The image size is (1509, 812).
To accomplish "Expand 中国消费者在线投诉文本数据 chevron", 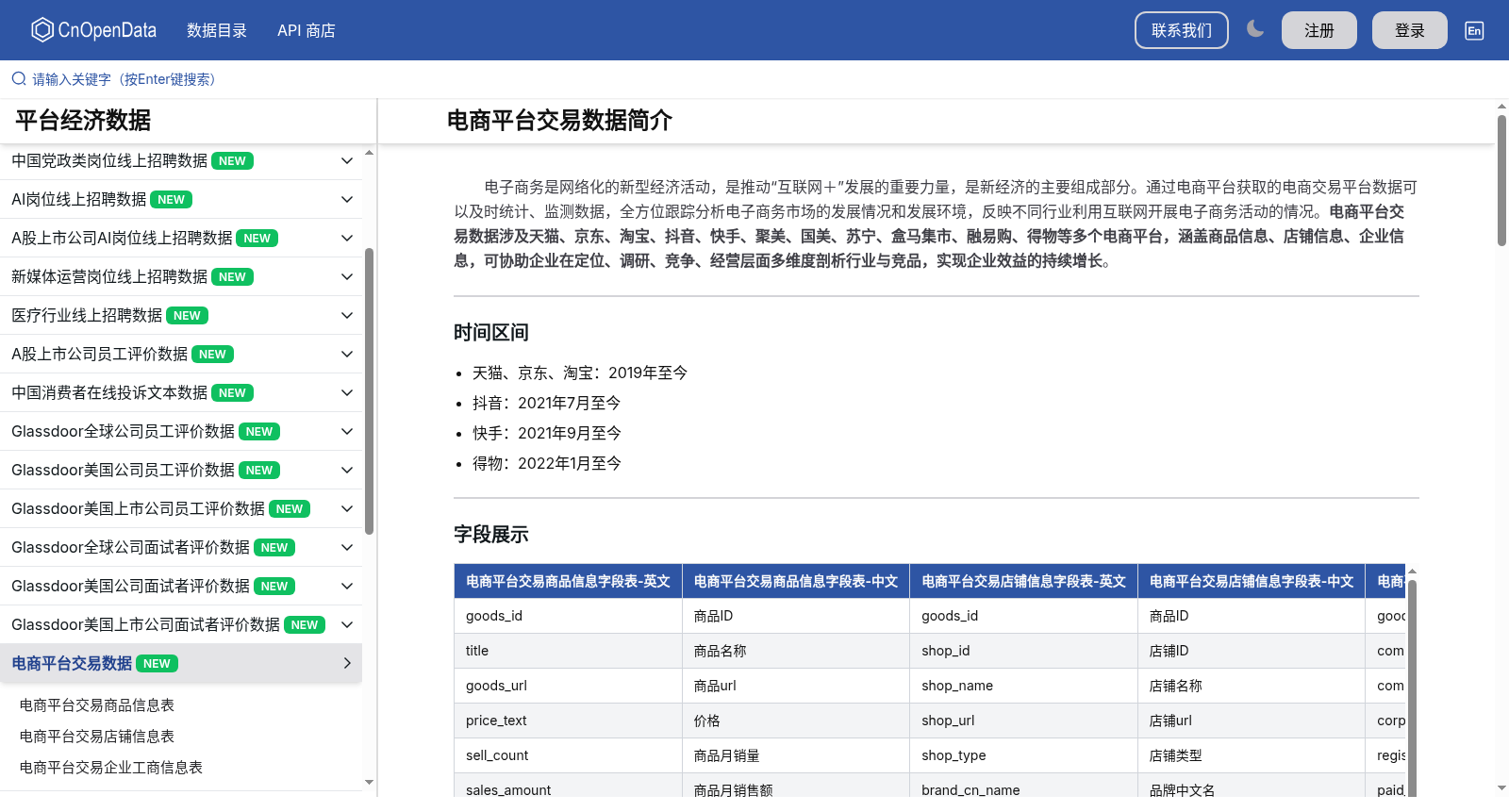I will coord(347,393).
